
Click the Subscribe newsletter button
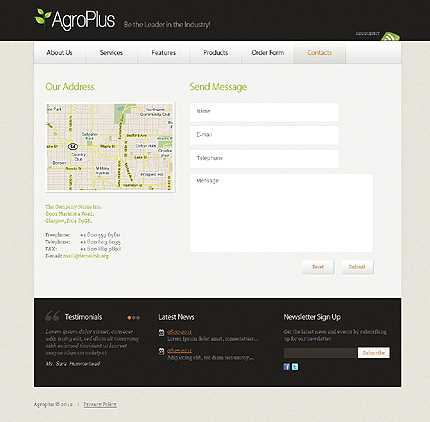[x=374, y=353]
